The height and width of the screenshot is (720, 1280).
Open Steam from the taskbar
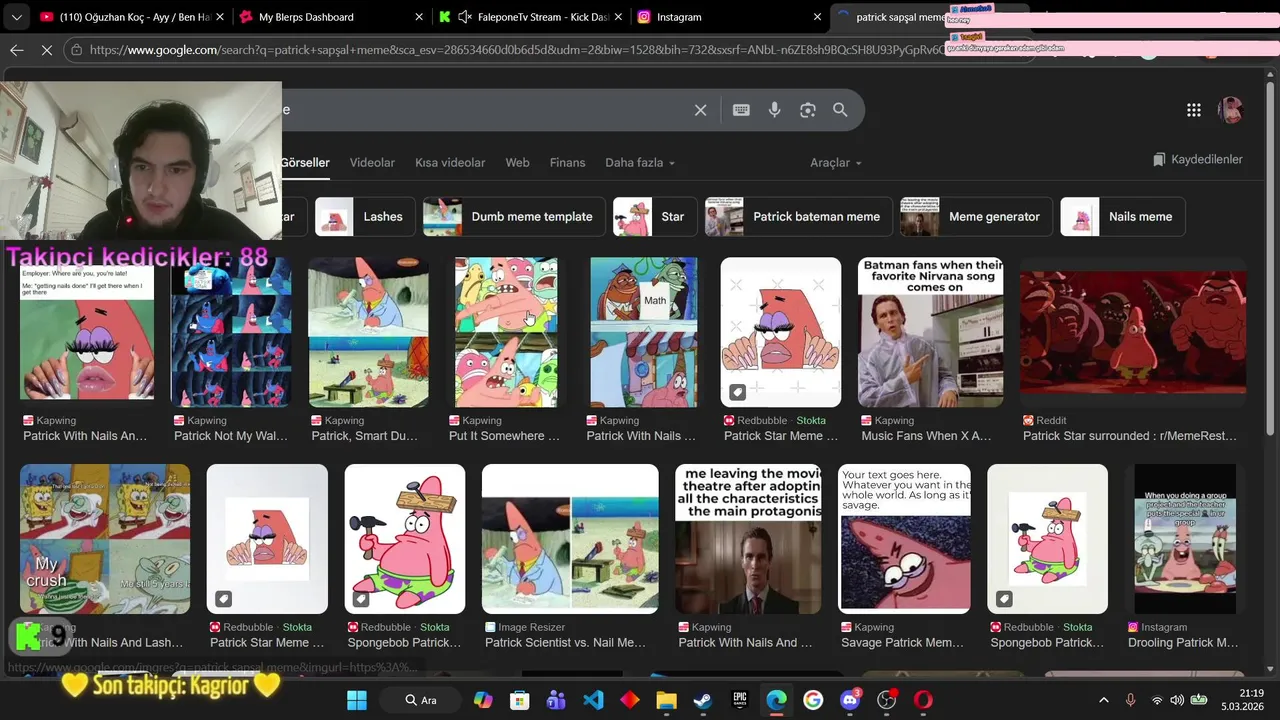(703, 700)
